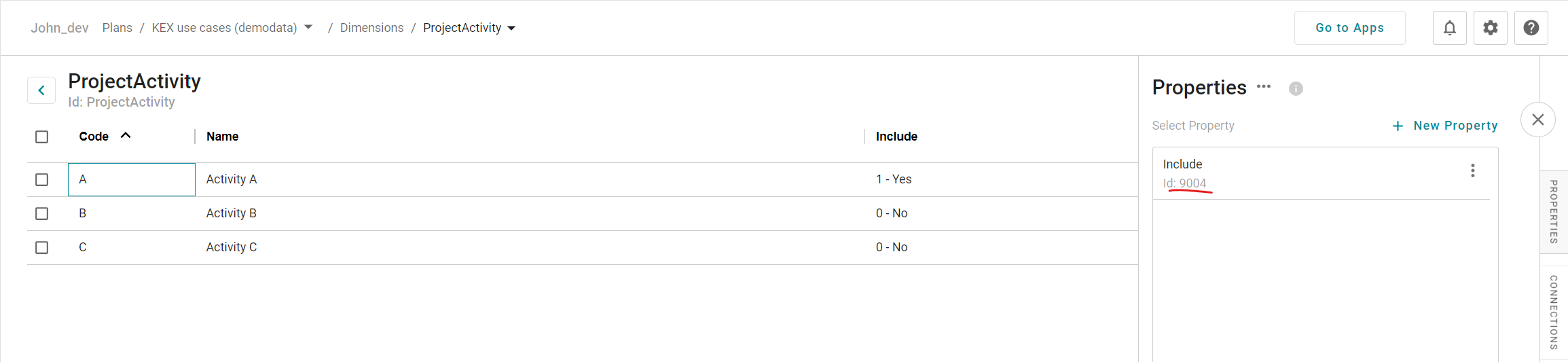This screenshot has height=362, width=1568.
Task: Open the ProjectActivity breadcrumb dropdown
Action: pyautogui.click(x=511, y=29)
